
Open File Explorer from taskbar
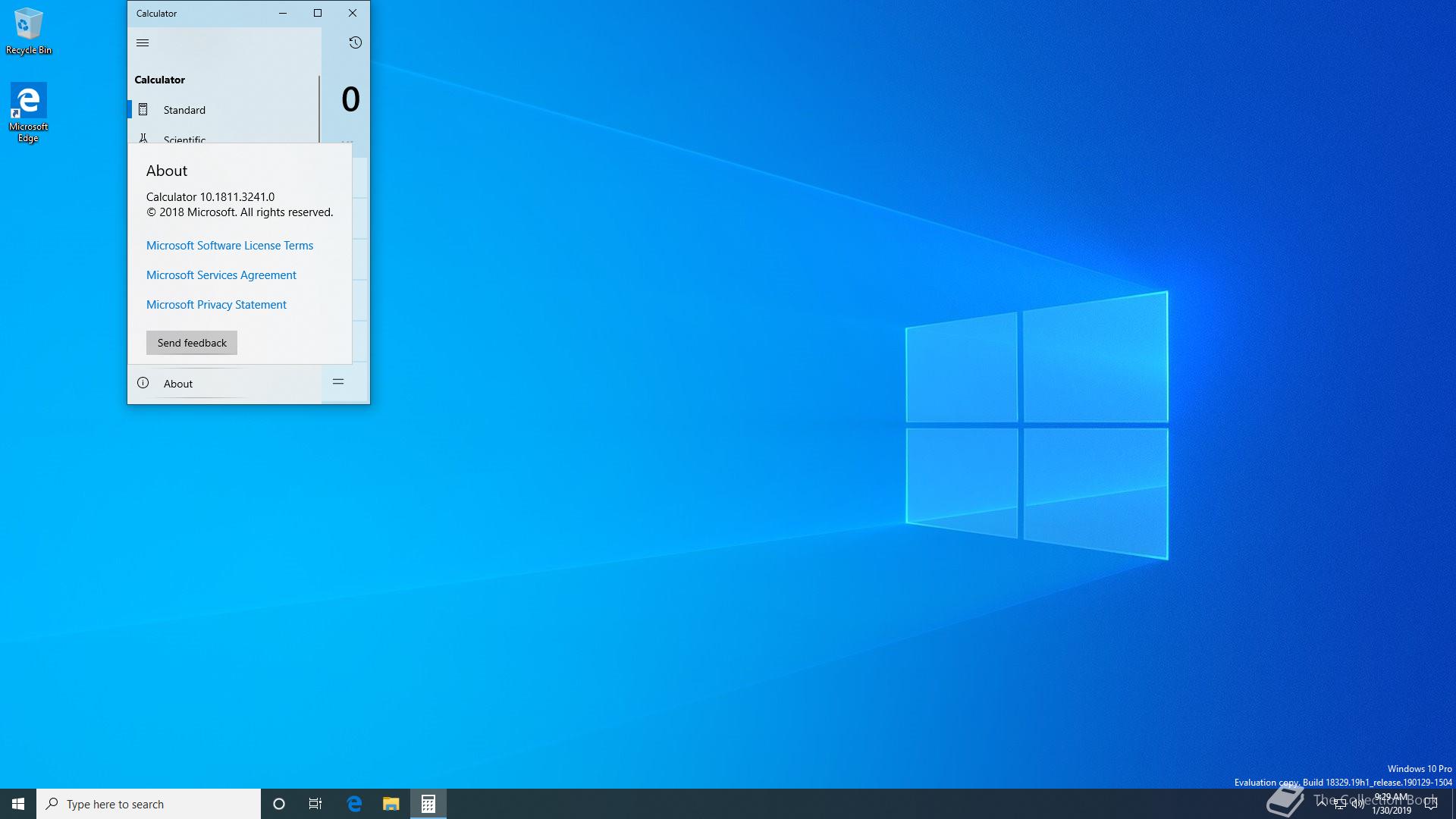pos(391,804)
